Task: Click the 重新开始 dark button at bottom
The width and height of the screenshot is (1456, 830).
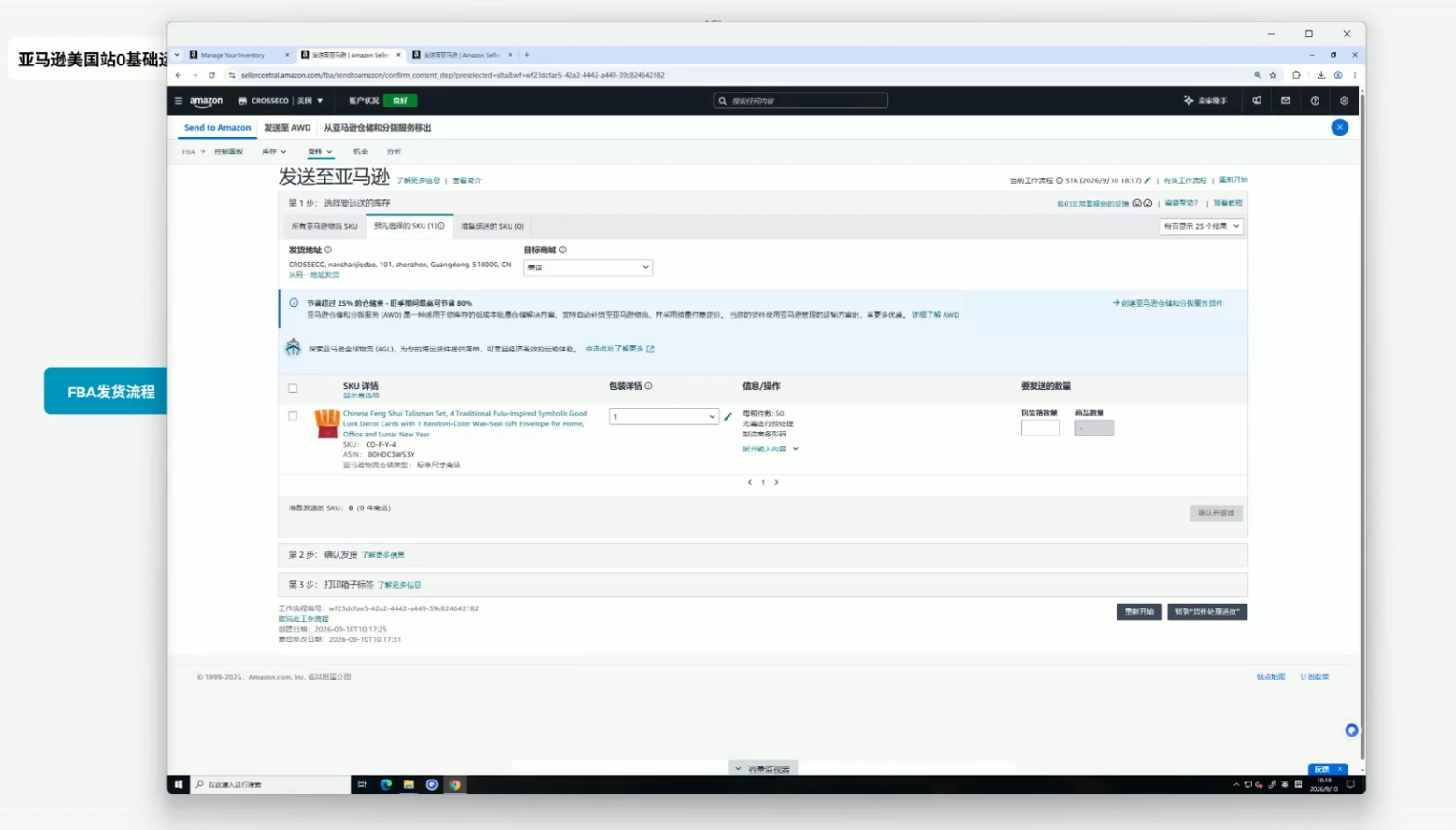Action: [1139, 611]
